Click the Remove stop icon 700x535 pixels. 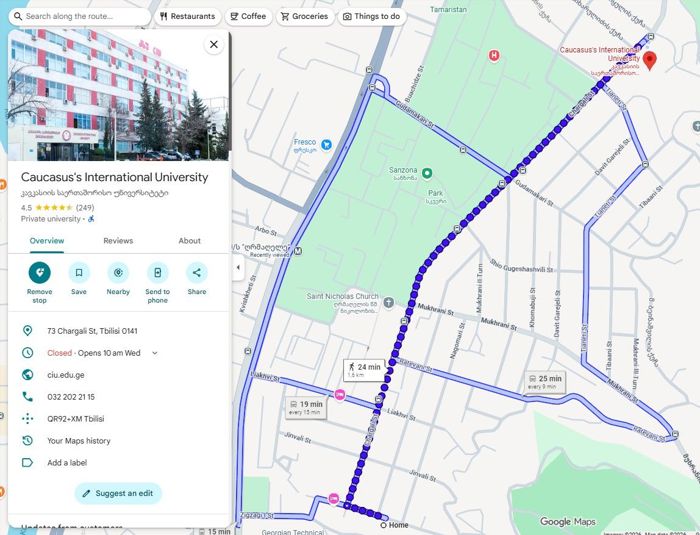click(x=40, y=273)
